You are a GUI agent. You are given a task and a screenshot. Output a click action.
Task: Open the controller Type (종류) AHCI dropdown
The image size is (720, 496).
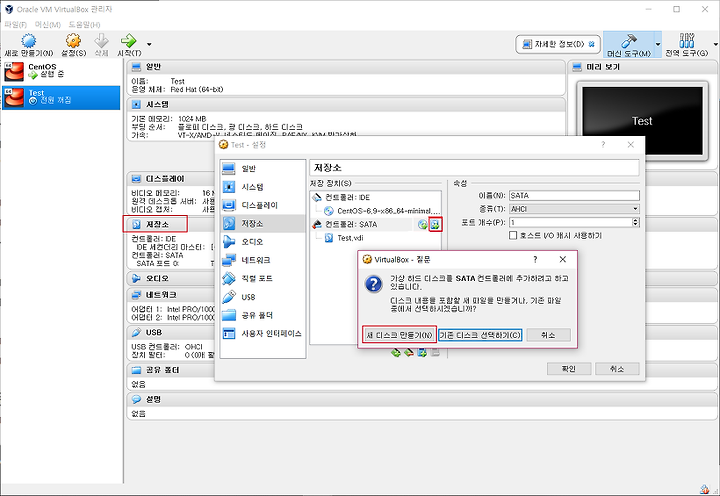[574, 209]
